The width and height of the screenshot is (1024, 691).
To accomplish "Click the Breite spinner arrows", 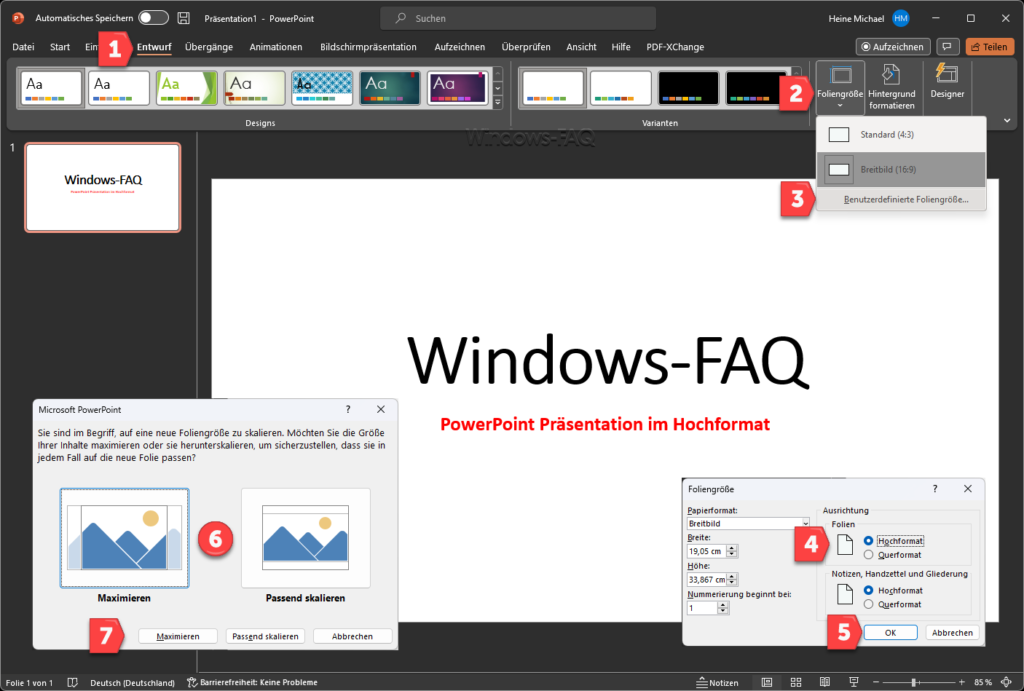I will (x=732, y=551).
